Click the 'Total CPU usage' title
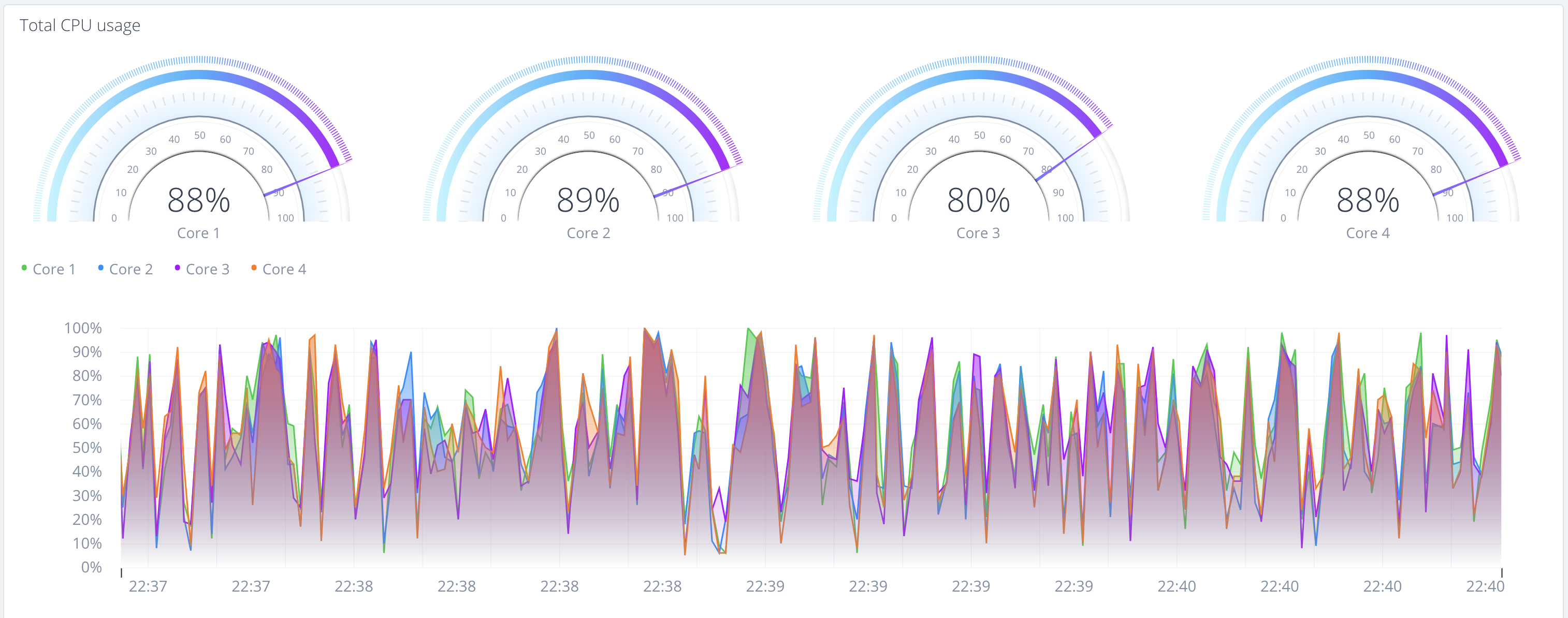 click(x=80, y=25)
